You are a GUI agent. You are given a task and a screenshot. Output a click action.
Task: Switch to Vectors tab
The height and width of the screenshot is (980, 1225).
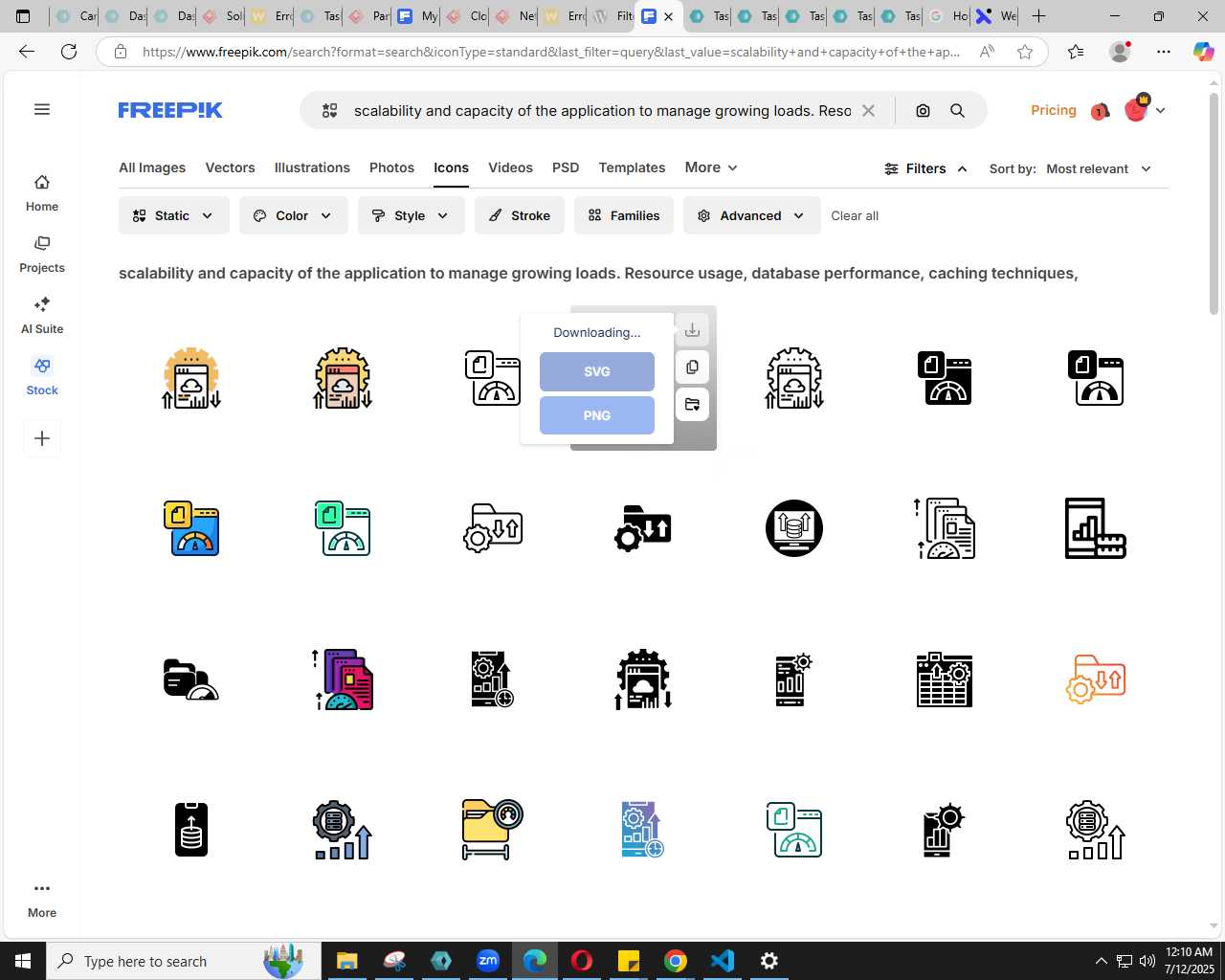click(230, 167)
